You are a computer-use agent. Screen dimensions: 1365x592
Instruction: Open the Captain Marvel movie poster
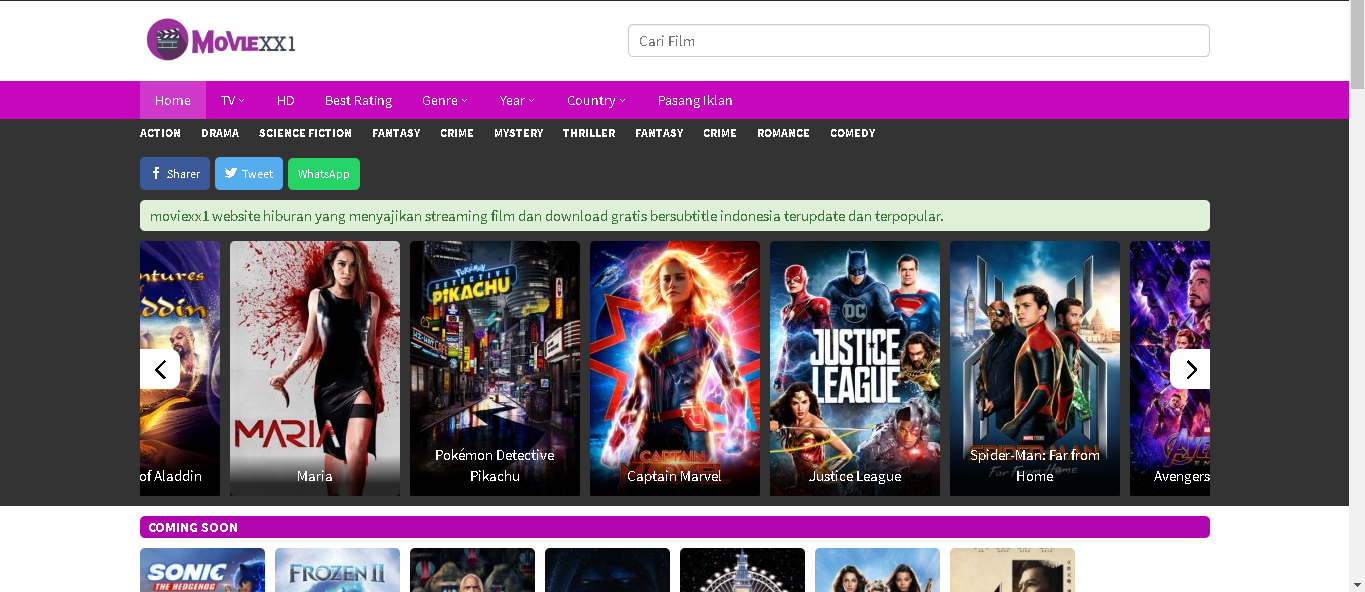pos(675,368)
